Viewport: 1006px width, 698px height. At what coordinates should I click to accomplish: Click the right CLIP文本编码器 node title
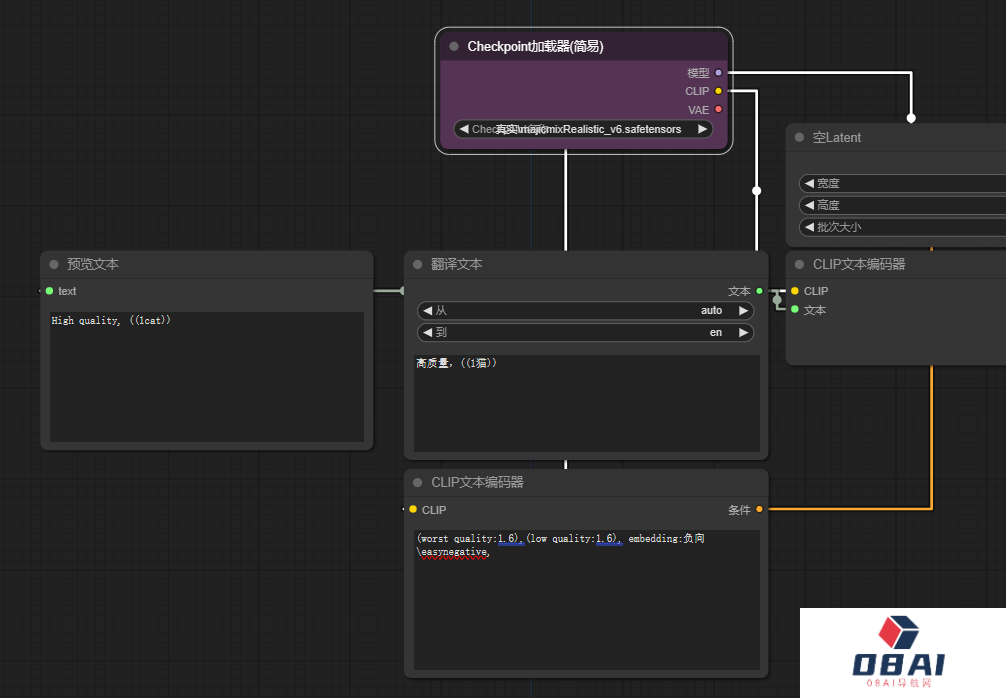tap(859, 264)
